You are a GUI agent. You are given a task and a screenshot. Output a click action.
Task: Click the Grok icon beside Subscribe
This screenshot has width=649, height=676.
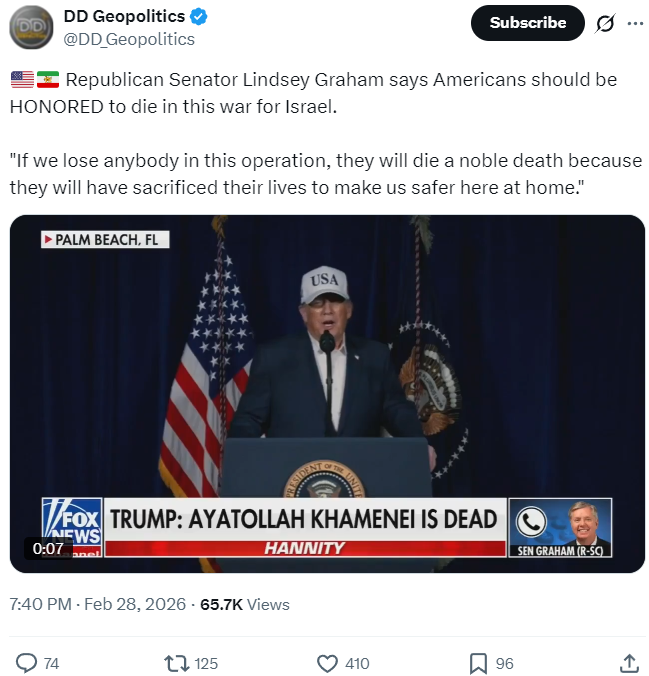tap(604, 24)
